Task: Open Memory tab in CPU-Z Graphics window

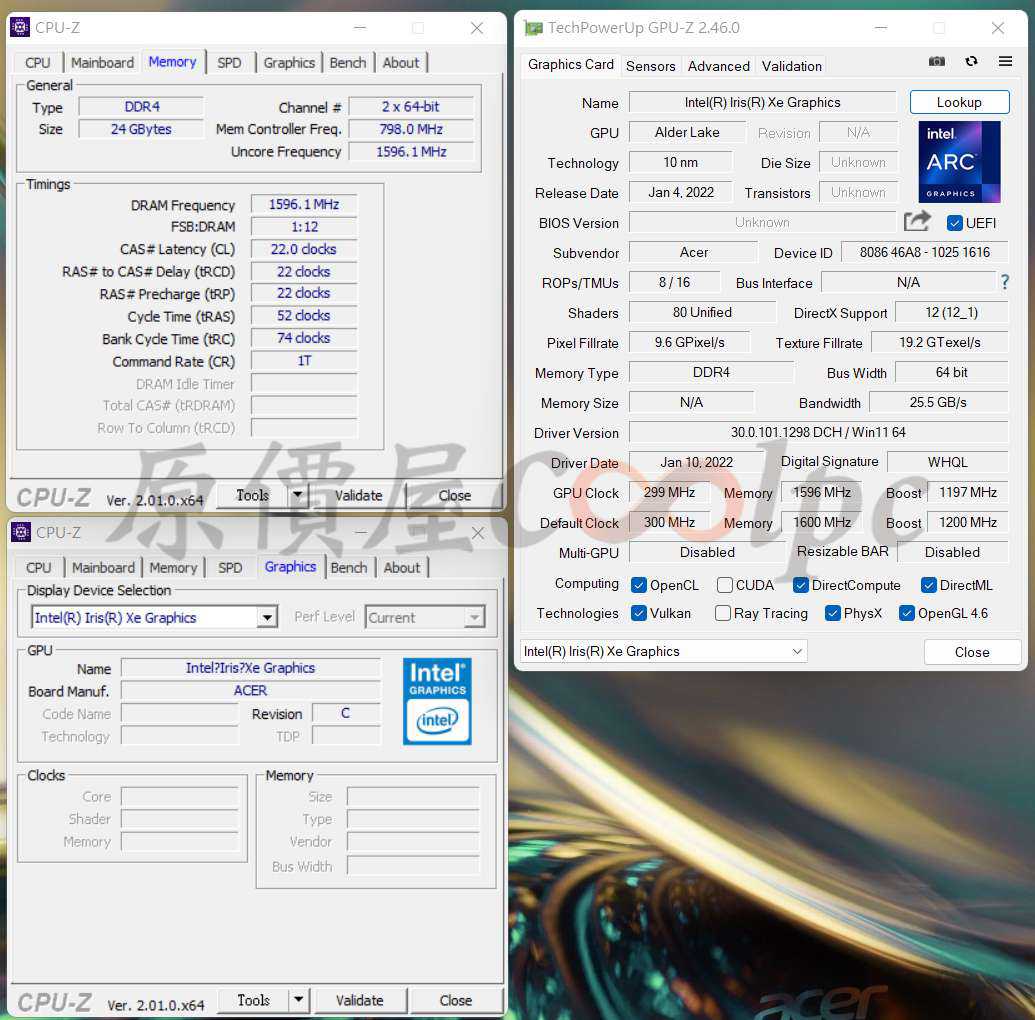Action: (x=173, y=568)
